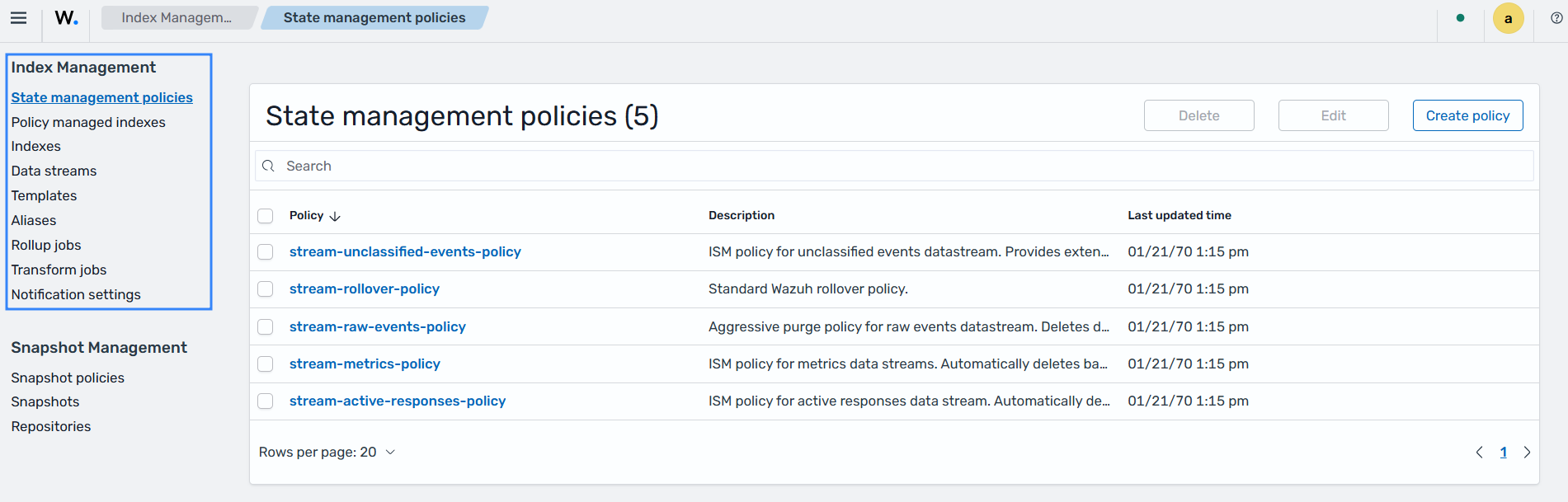Click the green status indicator dot
This screenshot has width=1568, height=502.
(1460, 17)
